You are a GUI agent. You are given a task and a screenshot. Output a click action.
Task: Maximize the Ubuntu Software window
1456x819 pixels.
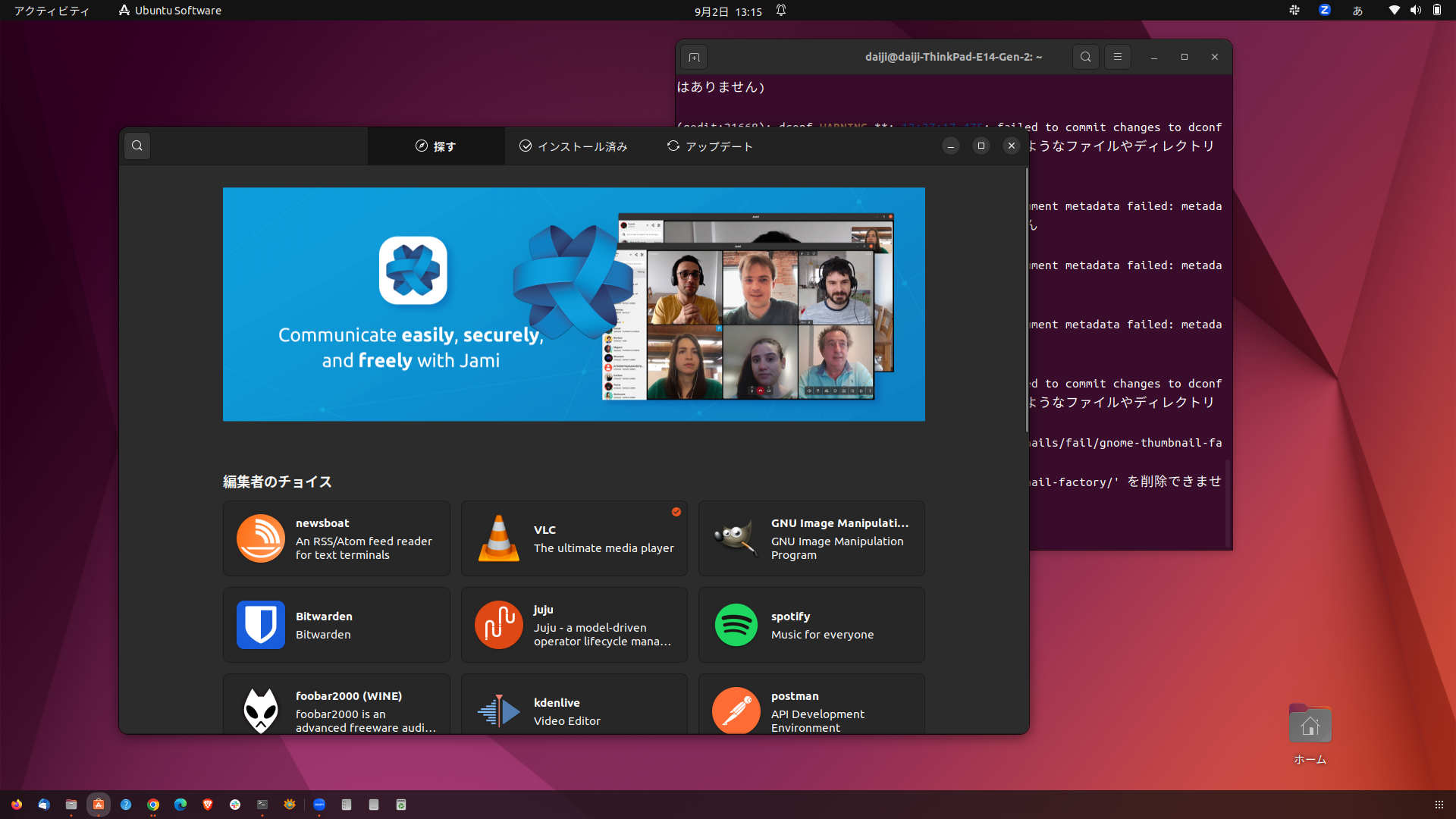[981, 146]
